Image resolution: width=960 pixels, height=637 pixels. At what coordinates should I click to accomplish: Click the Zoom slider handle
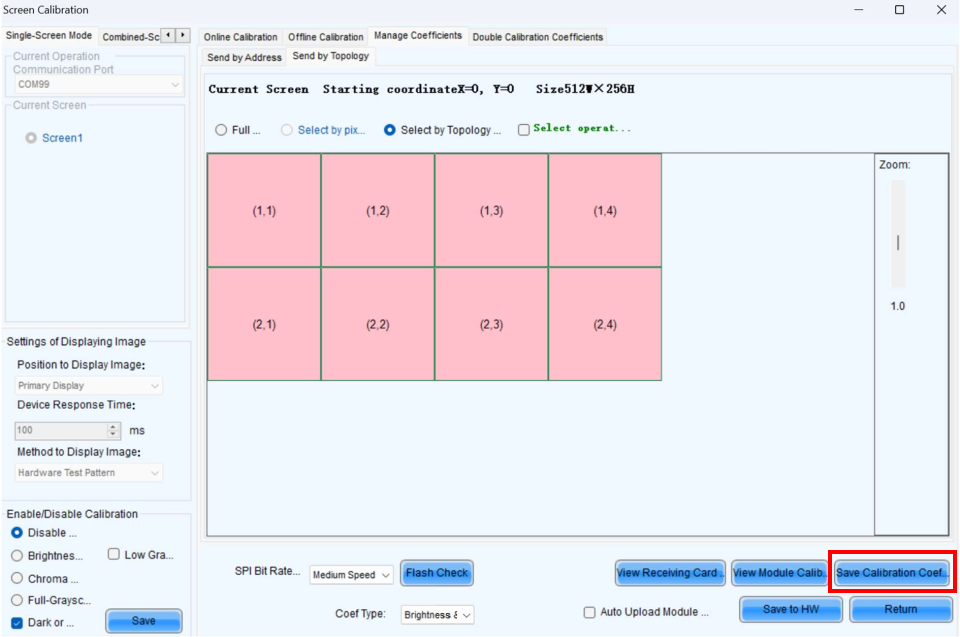click(898, 242)
